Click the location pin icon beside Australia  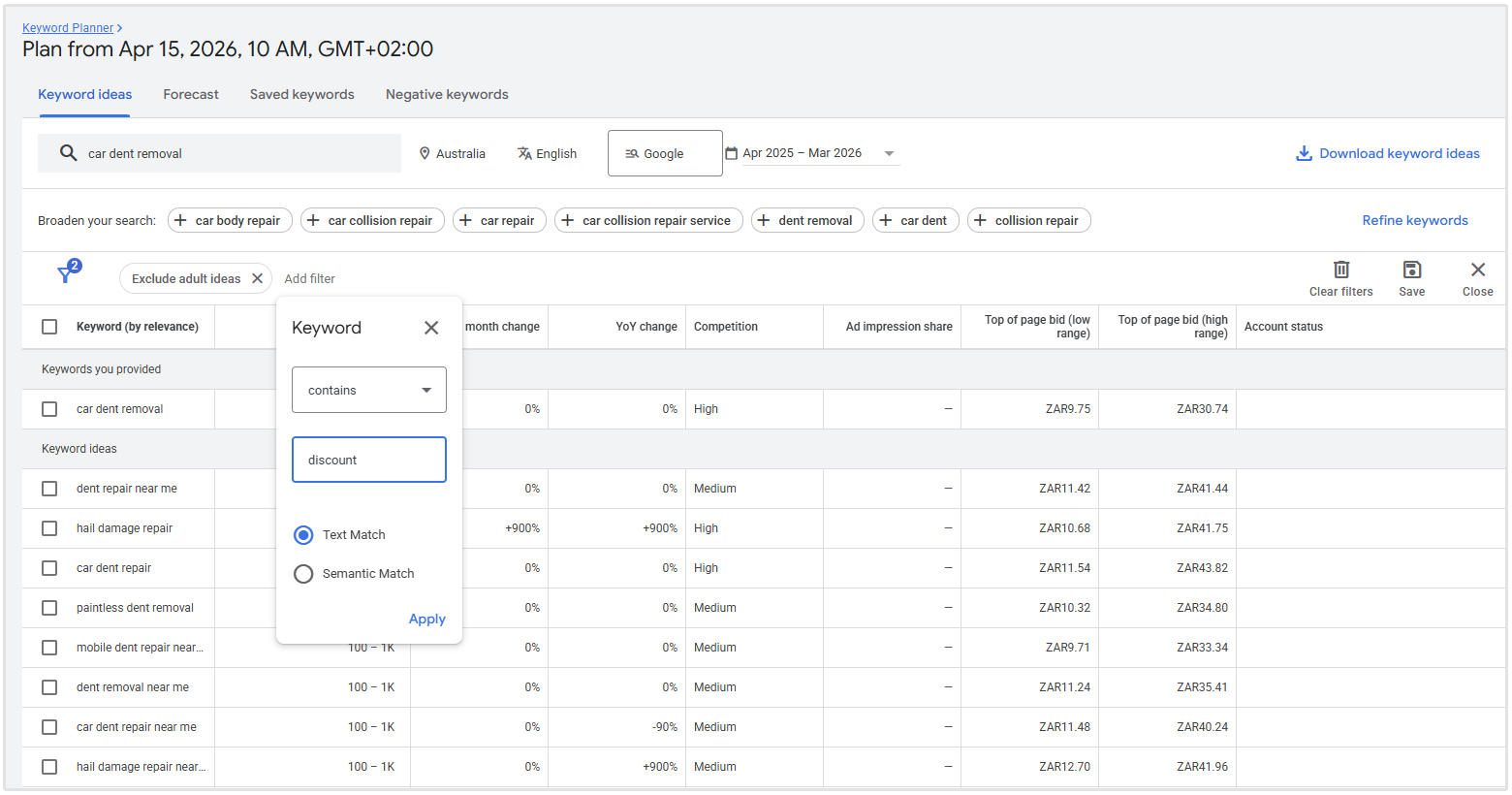coord(424,153)
